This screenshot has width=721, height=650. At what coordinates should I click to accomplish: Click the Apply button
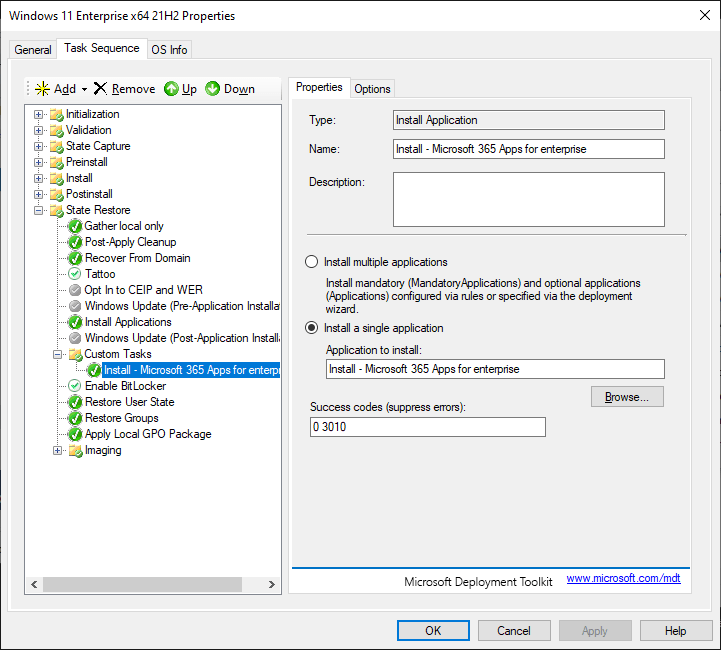pyautogui.click(x=595, y=630)
